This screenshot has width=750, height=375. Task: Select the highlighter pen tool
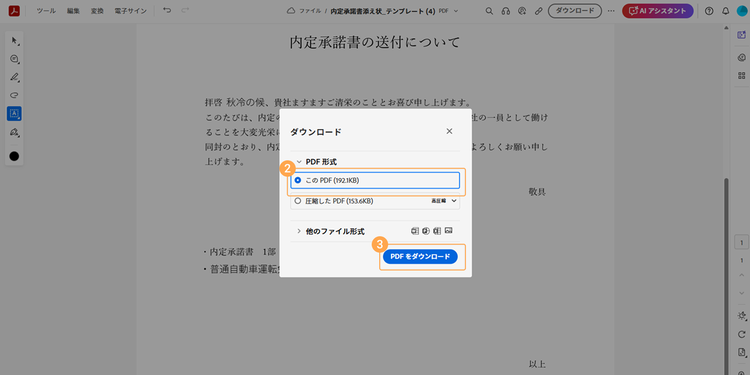click(x=14, y=77)
